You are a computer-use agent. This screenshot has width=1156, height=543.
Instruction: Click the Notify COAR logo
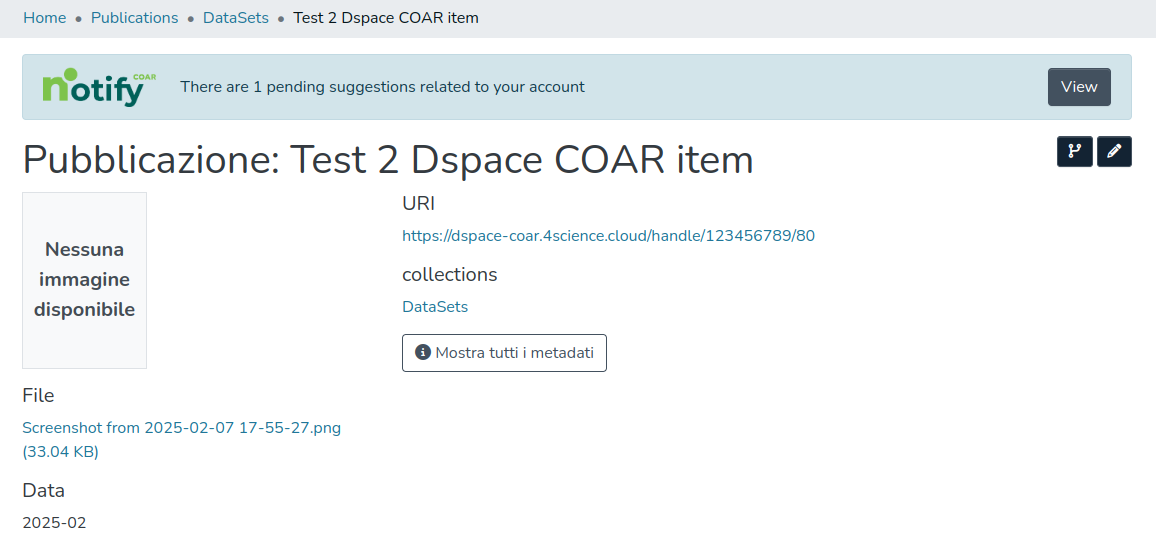click(99, 88)
